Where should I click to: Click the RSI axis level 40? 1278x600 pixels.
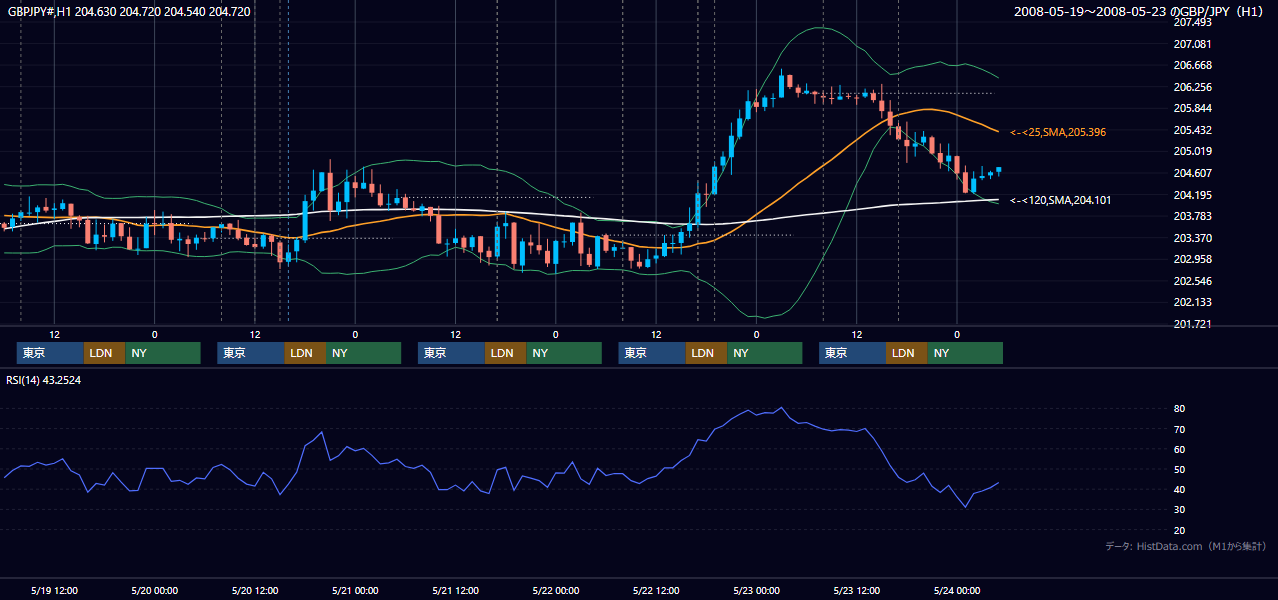tap(1179, 490)
